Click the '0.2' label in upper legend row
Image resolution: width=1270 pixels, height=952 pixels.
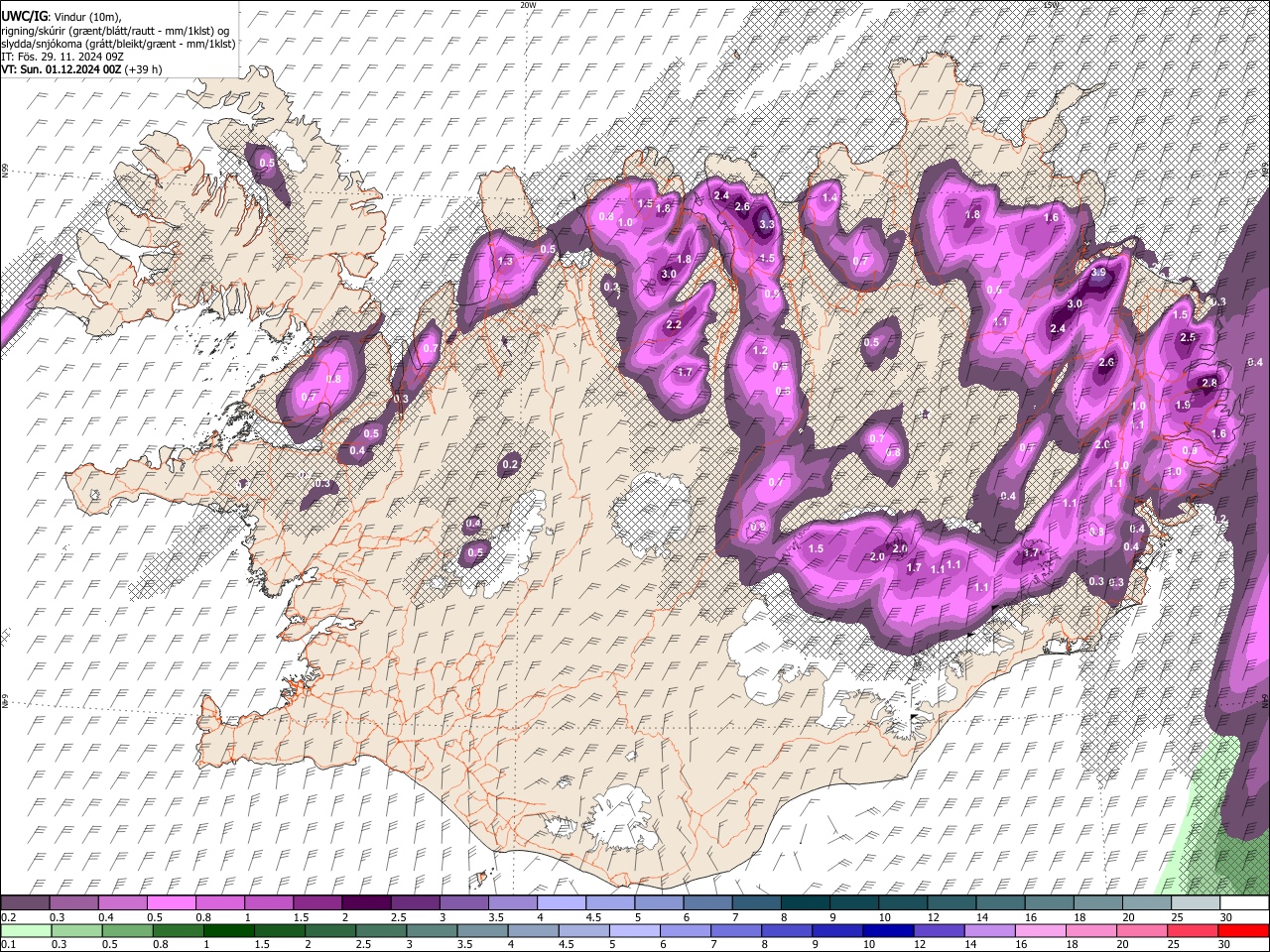coord(8,917)
